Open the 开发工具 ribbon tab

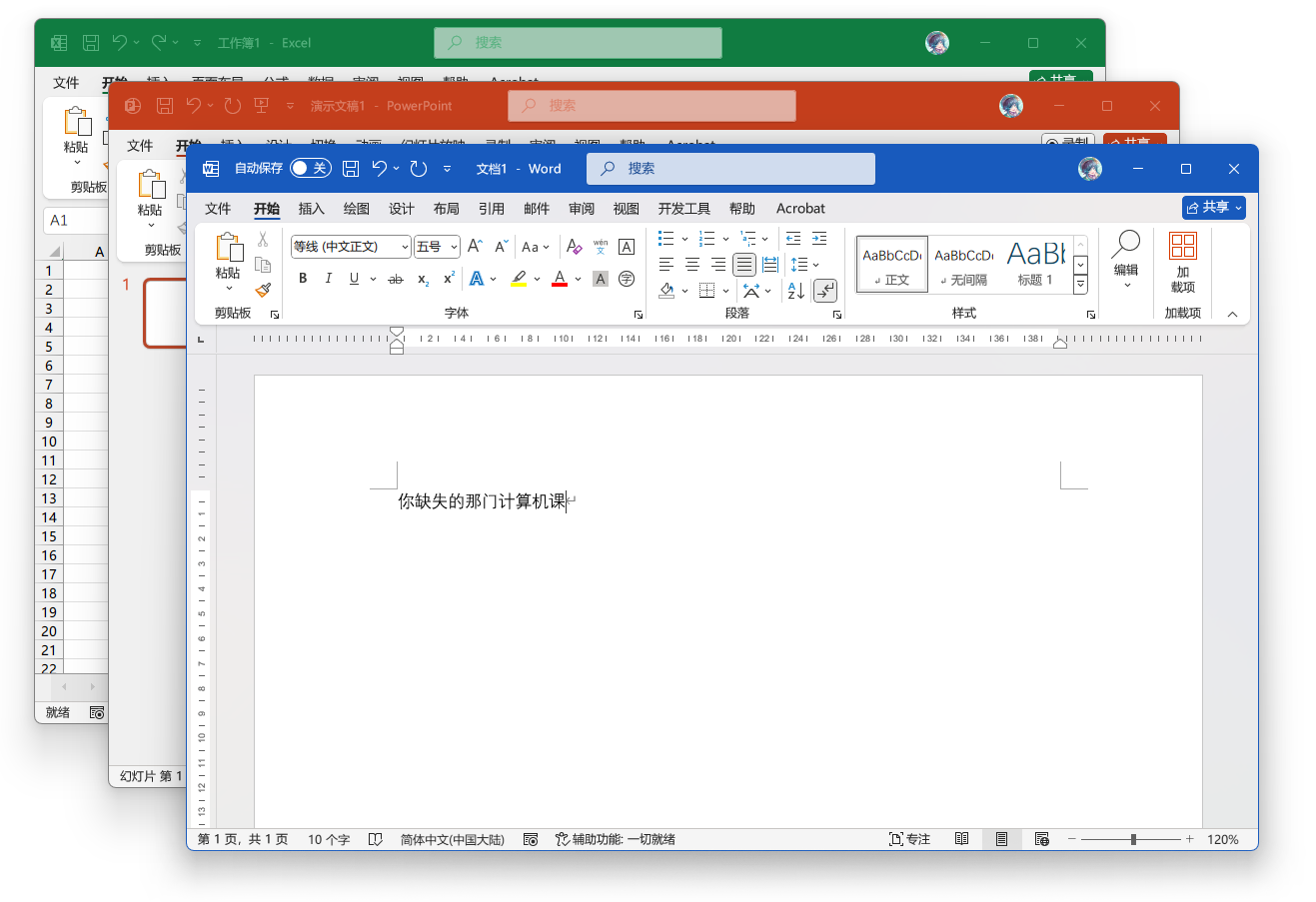[x=683, y=209]
